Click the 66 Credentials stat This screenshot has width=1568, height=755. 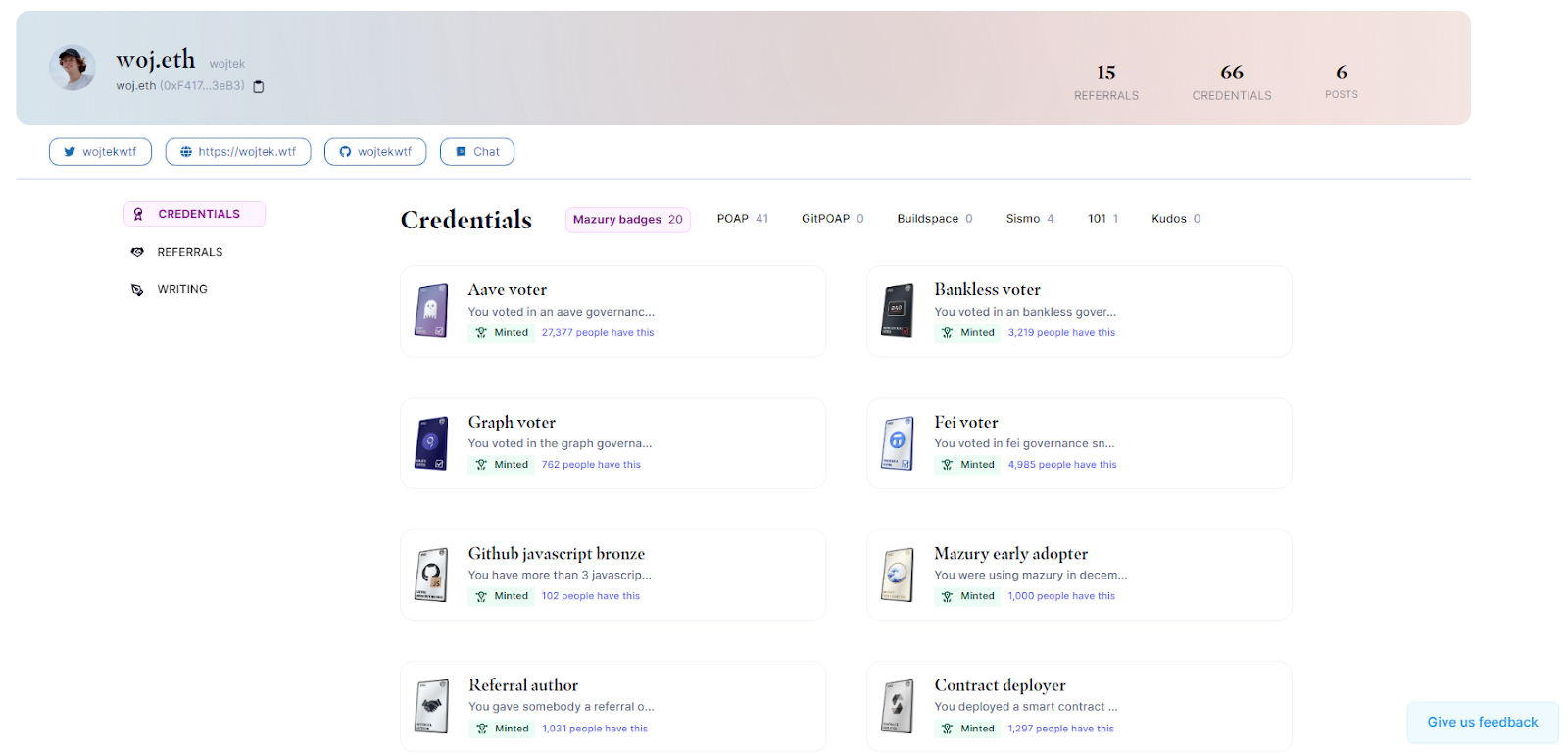[x=1232, y=81]
